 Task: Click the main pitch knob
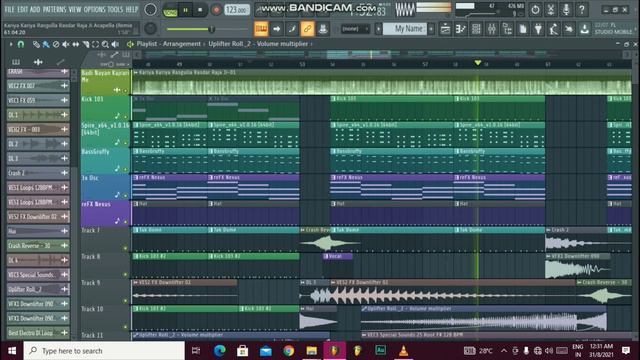pos(151,29)
